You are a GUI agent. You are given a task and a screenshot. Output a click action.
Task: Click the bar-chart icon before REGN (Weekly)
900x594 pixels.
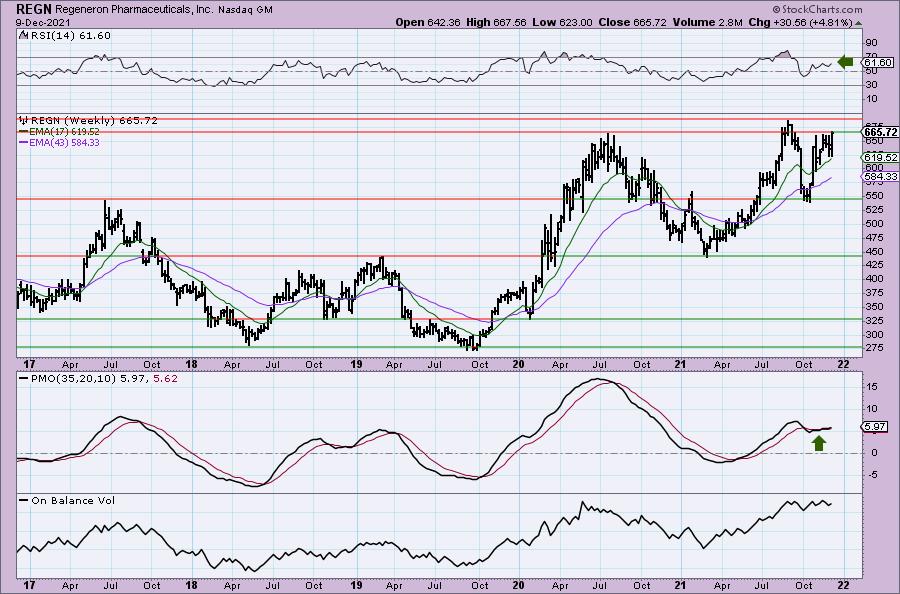pos(24,121)
